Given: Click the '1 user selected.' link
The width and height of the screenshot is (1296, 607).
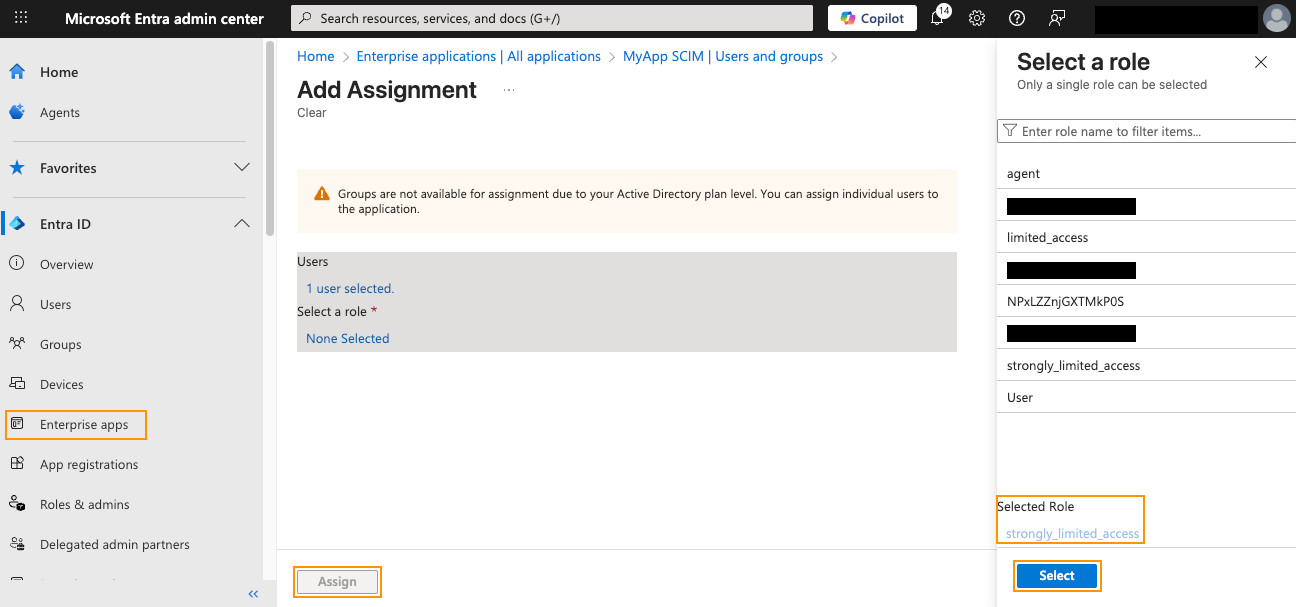Looking at the screenshot, I should click(350, 288).
